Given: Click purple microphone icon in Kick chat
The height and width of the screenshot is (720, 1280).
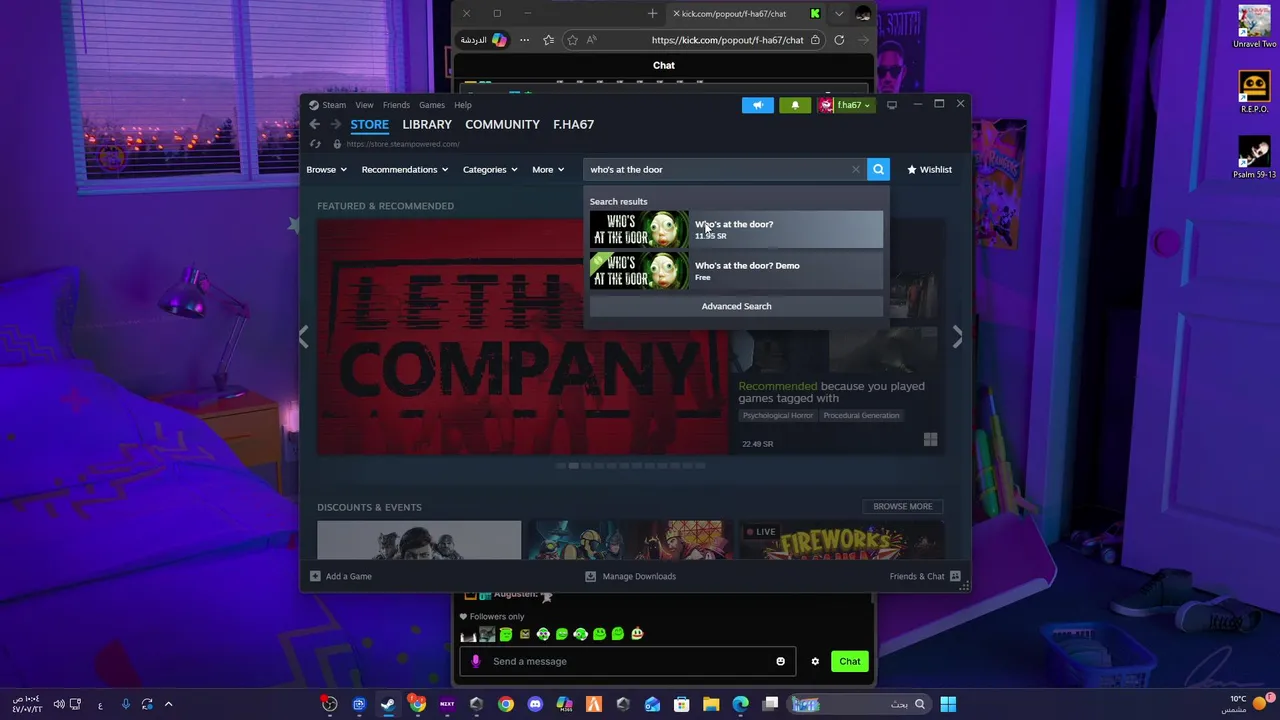Looking at the screenshot, I should tap(476, 661).
